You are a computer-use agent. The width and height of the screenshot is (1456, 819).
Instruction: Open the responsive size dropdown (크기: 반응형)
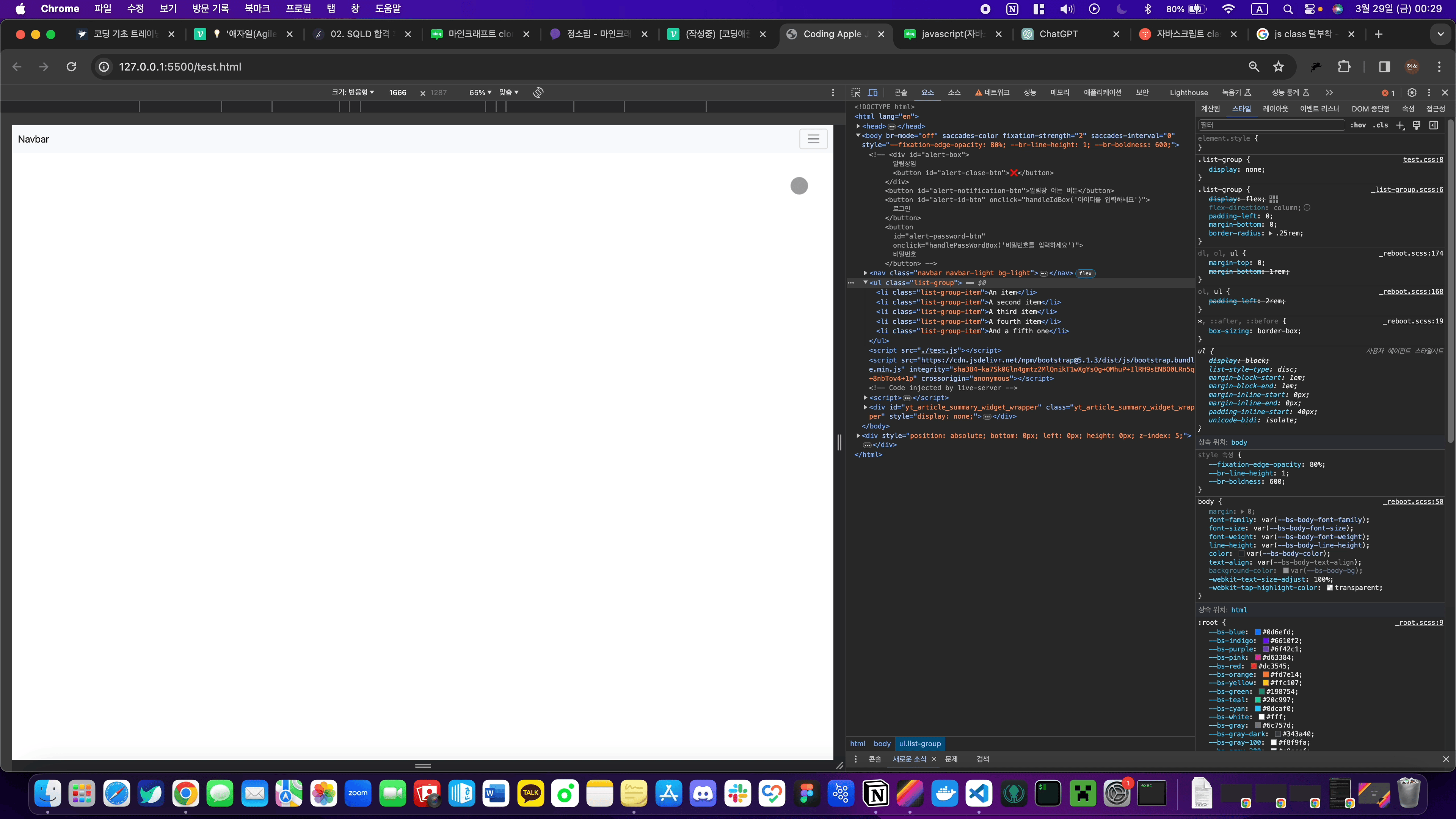(353, 92)
